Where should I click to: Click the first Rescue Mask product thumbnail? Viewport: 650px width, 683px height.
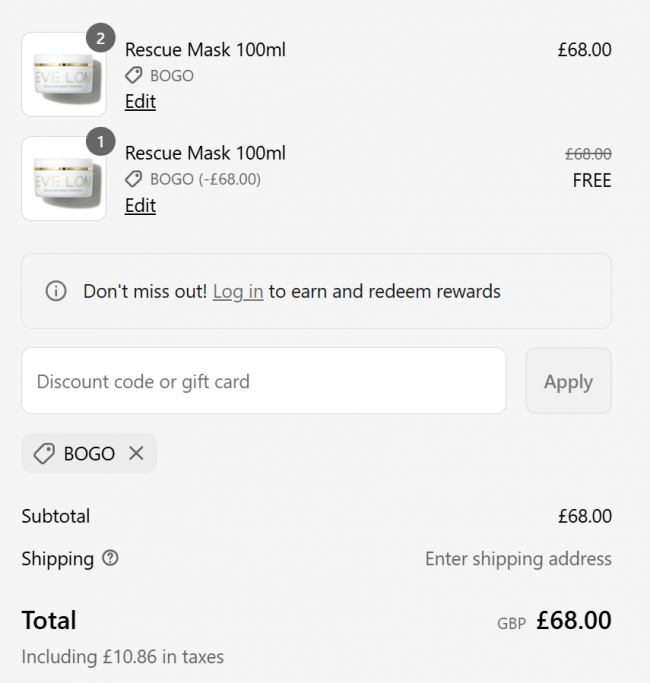click(63, 75)
